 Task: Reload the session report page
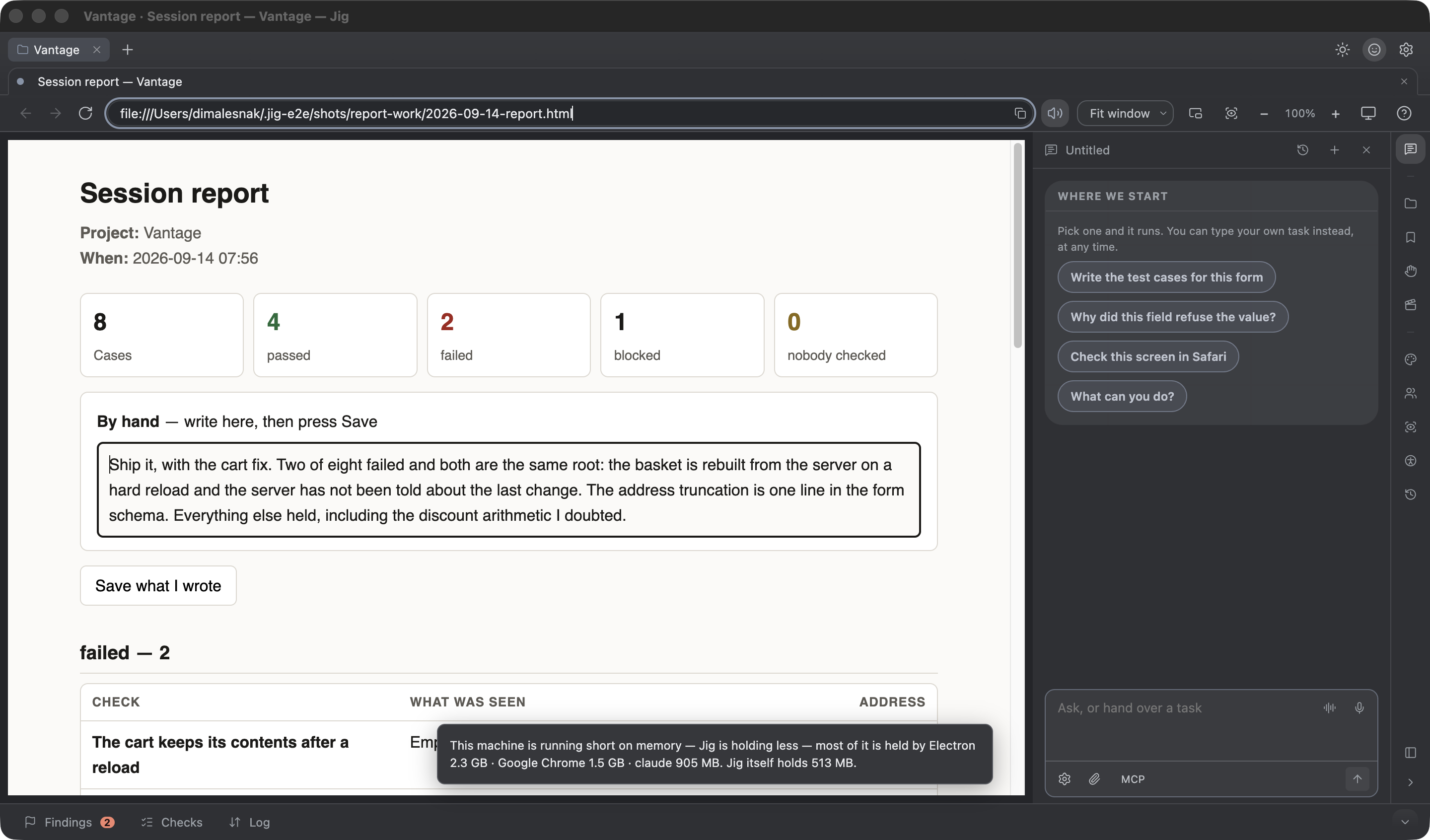[86, 114]
